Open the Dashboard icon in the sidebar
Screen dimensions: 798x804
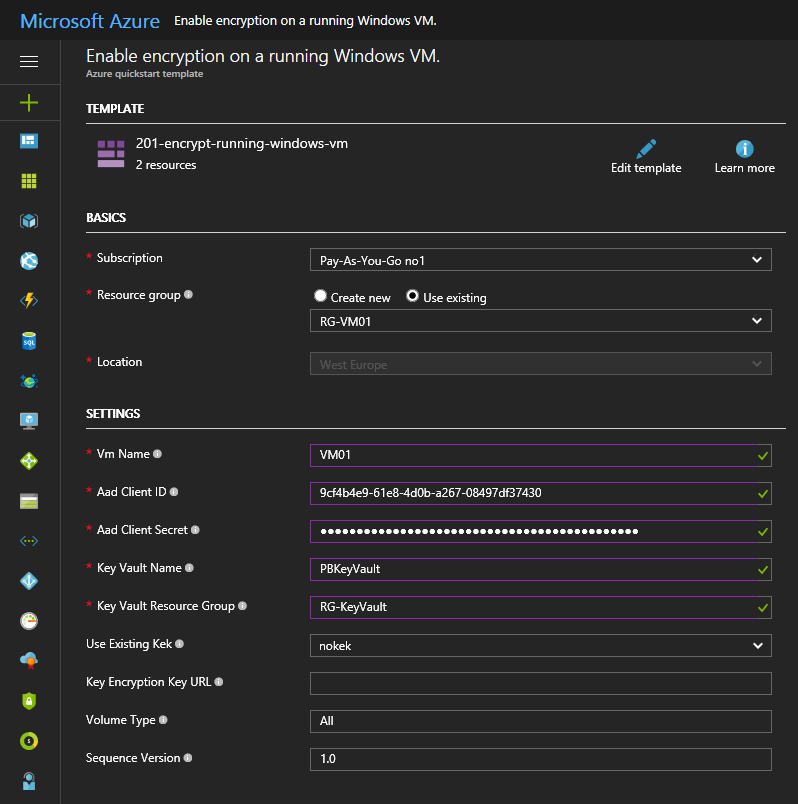[x=29, y=141]
